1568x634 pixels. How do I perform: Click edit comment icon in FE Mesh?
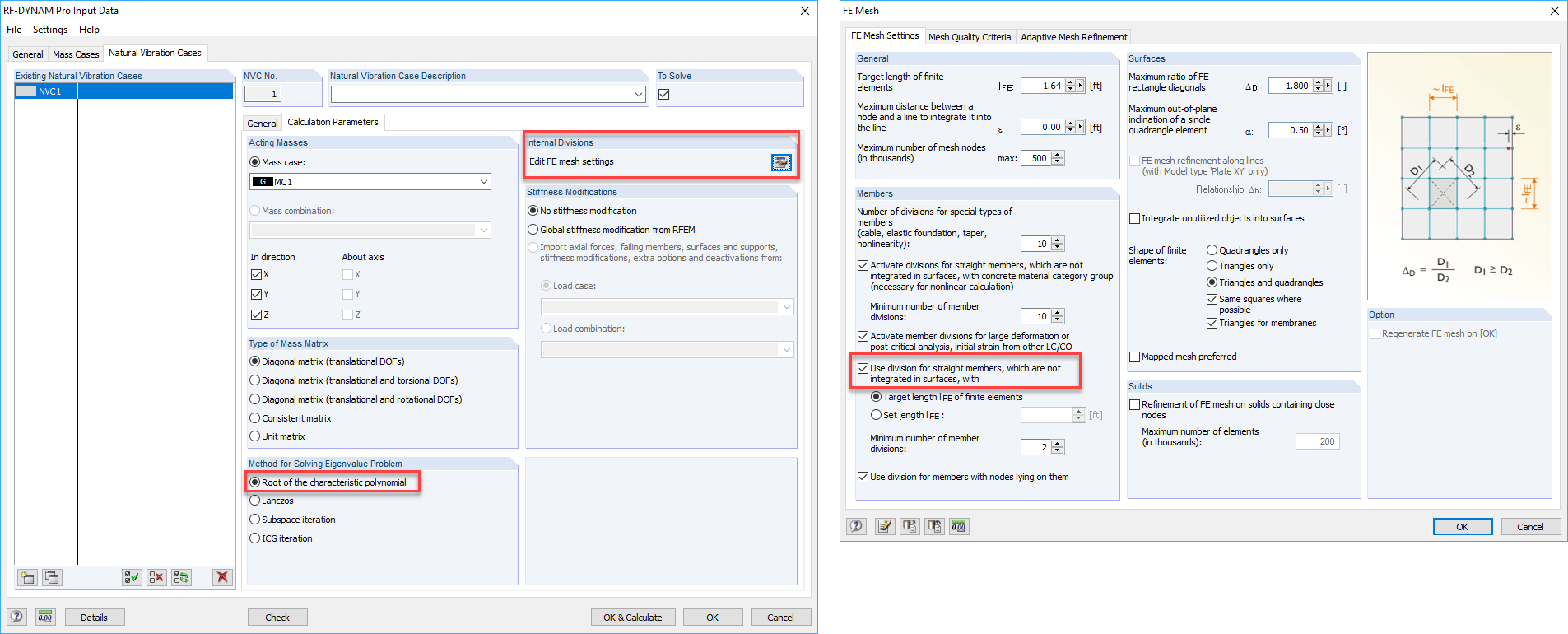(x=885, y=526)
